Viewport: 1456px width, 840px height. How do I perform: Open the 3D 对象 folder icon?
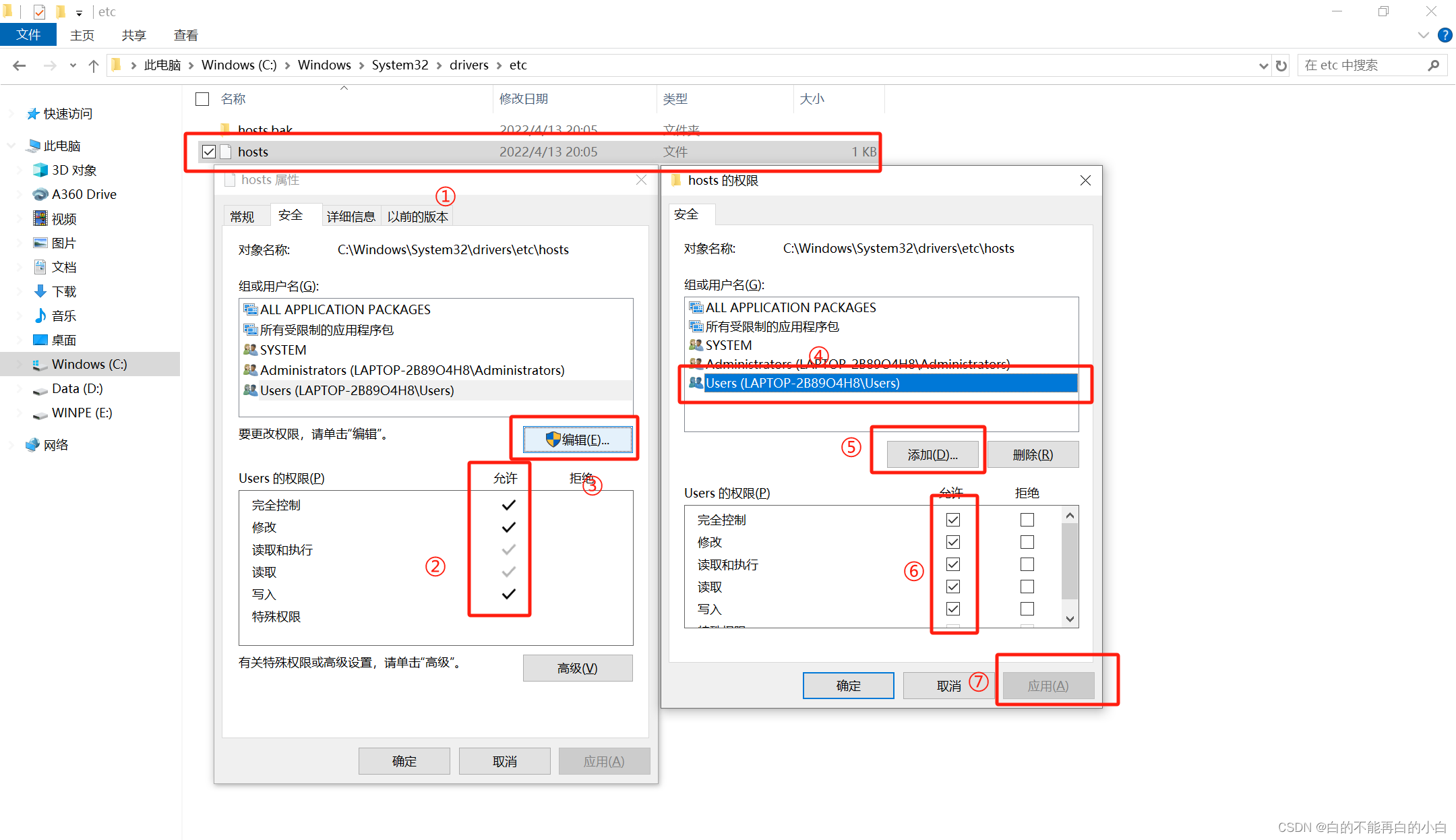40,170
